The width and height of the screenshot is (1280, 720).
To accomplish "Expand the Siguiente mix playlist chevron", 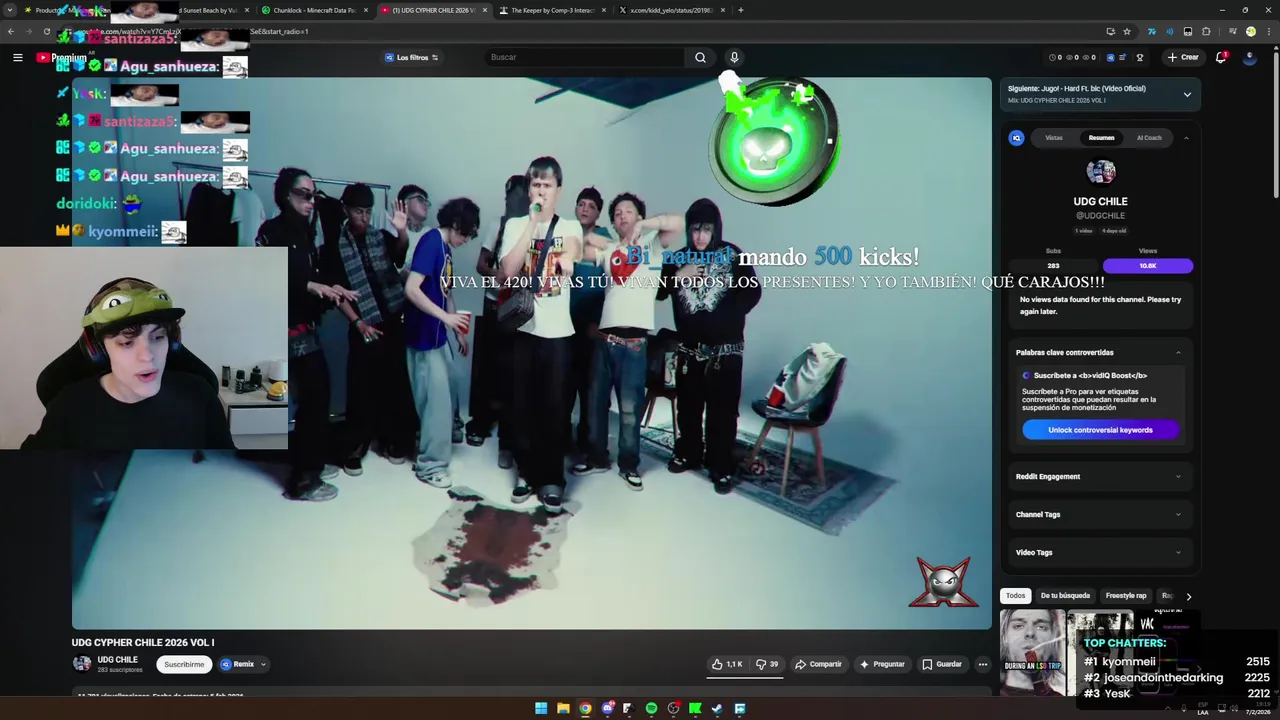I will [x=1187, y=95].
